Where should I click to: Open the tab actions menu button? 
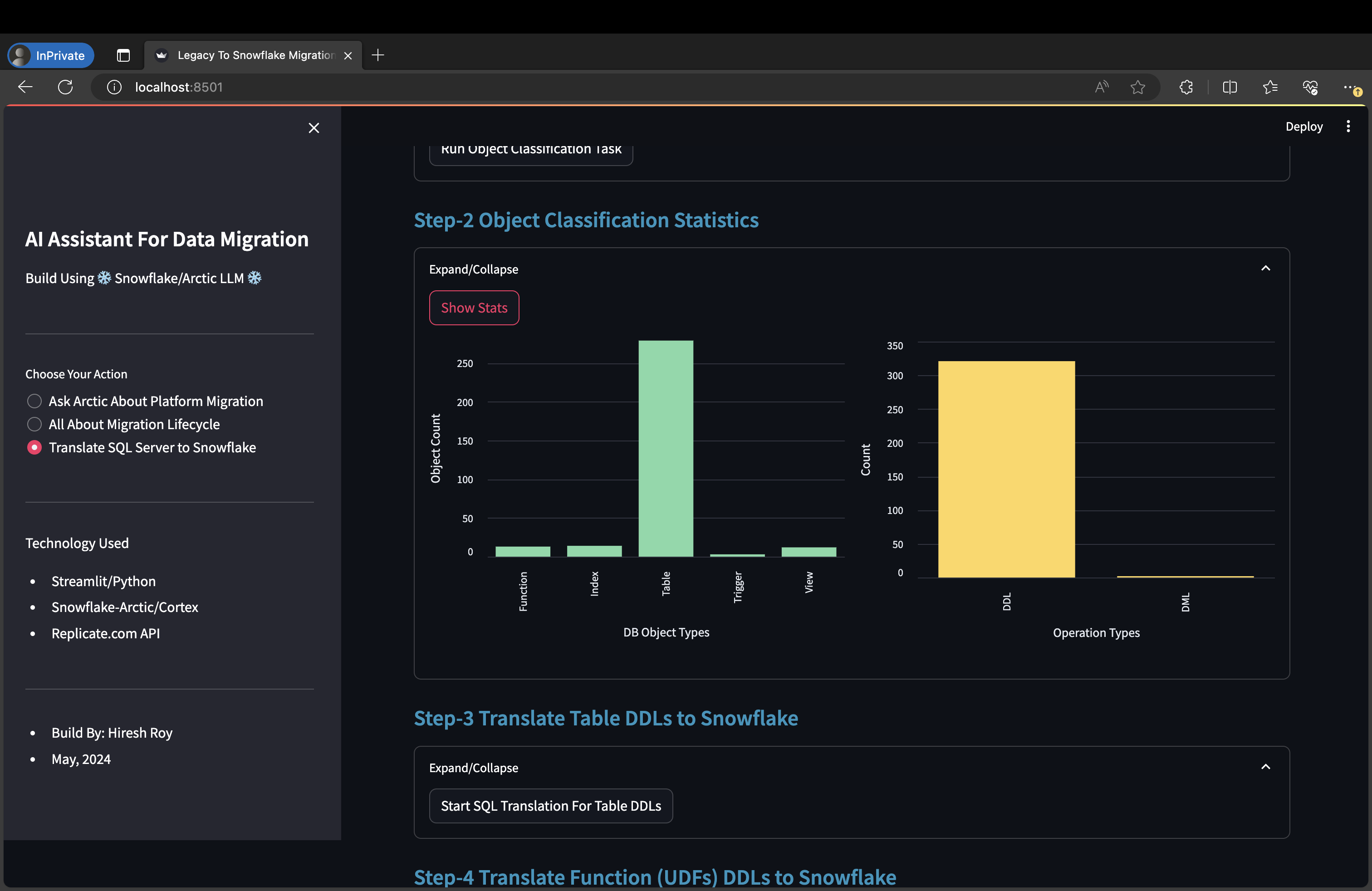click(123, 55)
